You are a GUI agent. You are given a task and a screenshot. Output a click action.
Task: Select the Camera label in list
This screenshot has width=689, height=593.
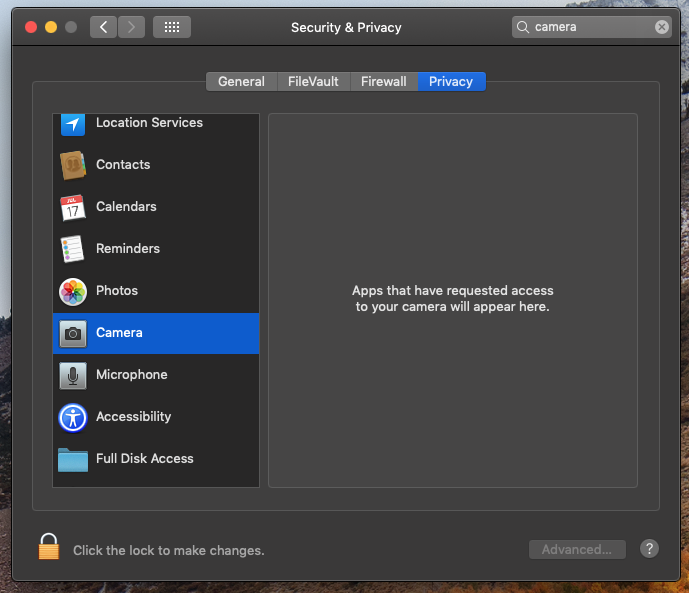point(119,333)
